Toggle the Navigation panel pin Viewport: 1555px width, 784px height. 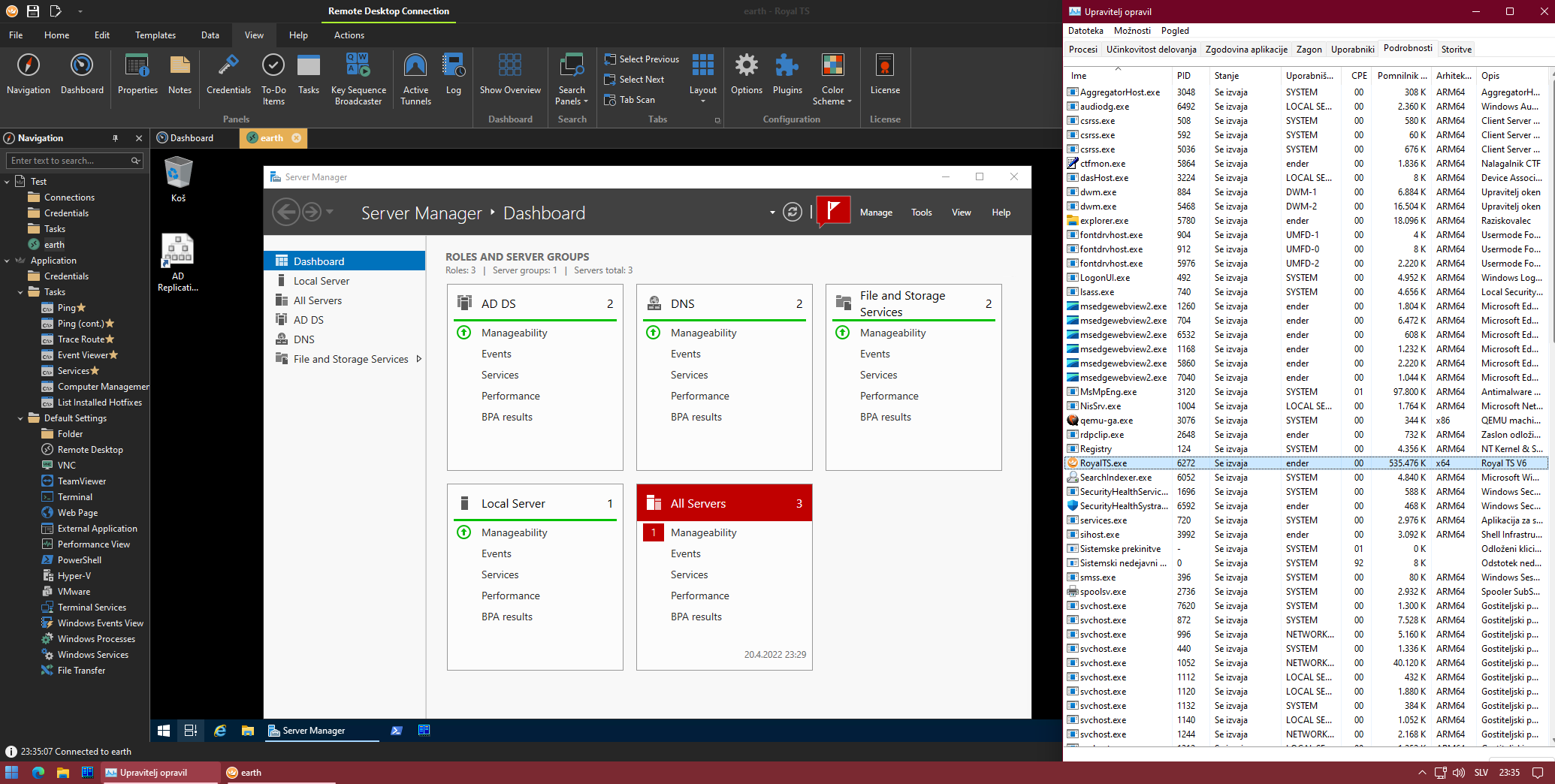(115, 138)
